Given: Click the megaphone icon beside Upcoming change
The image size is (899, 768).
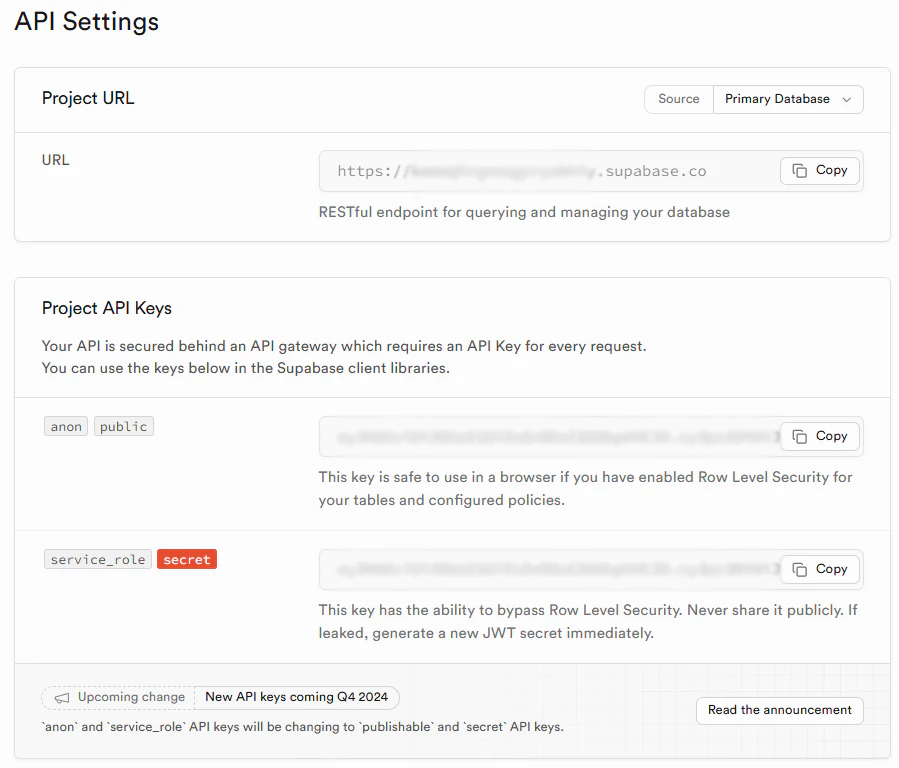Looking at the screenshot, I should [x=62, y=698].
